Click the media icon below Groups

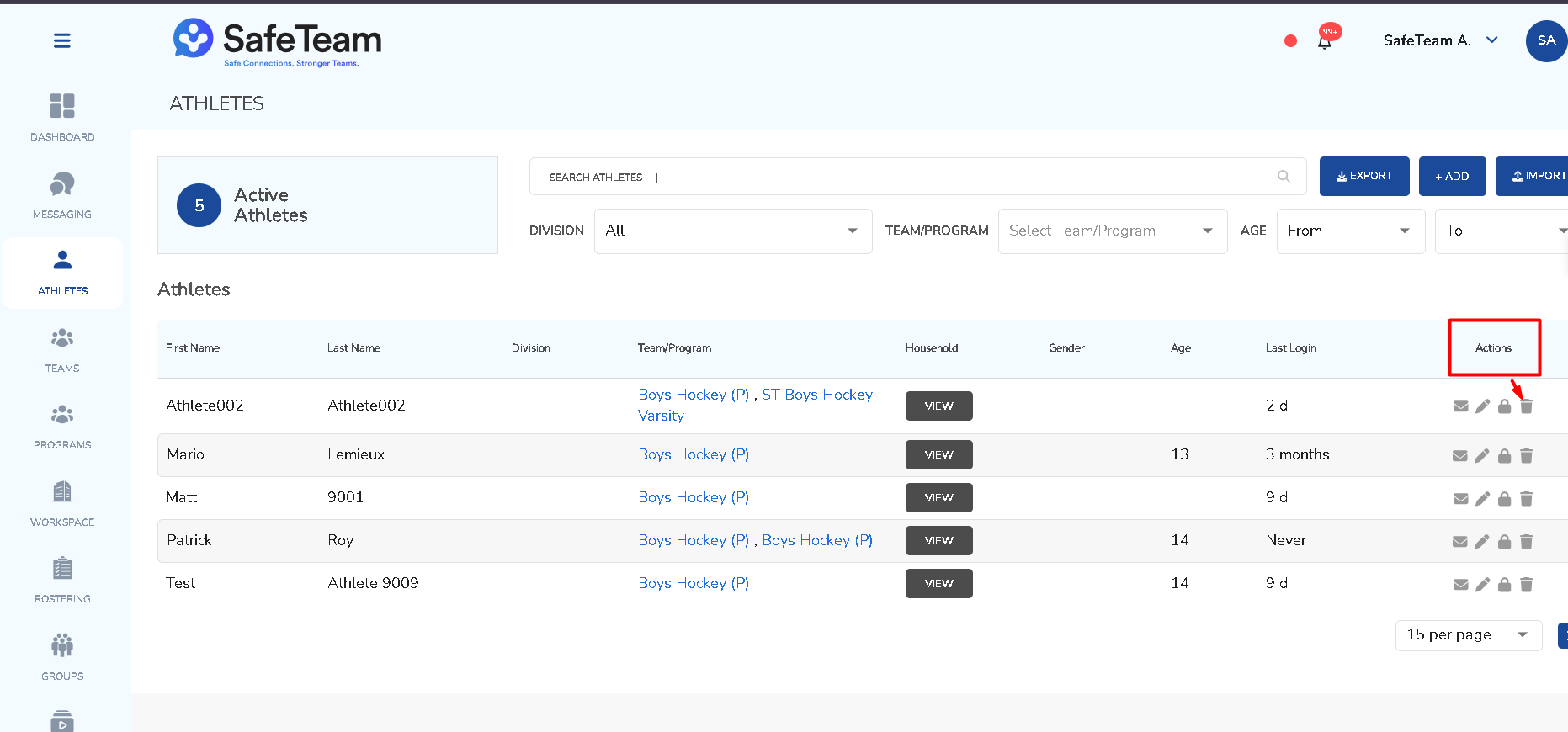[x=62, y=721]
